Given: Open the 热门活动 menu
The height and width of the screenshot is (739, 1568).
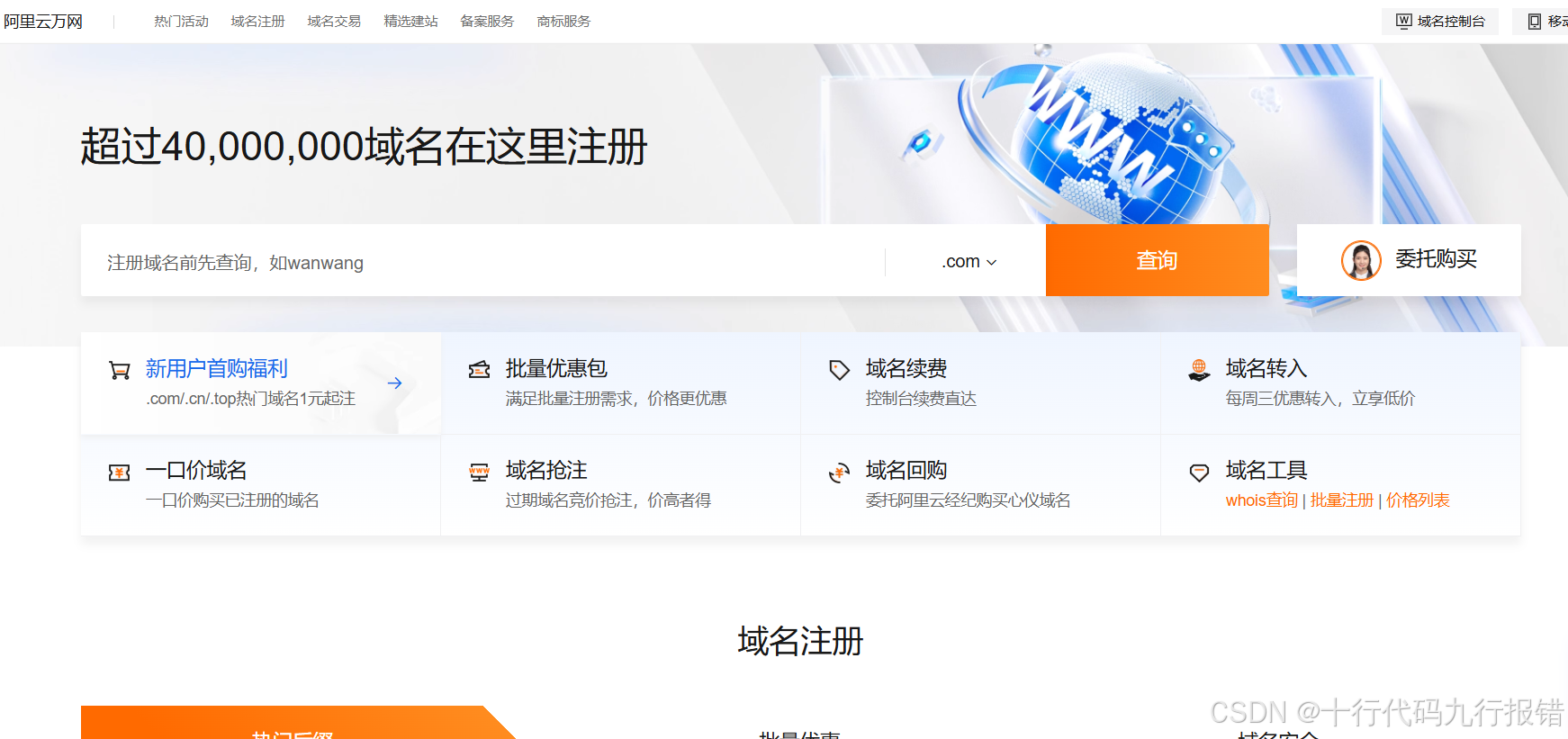Looking at the screenshot, I should click(181, 22).
